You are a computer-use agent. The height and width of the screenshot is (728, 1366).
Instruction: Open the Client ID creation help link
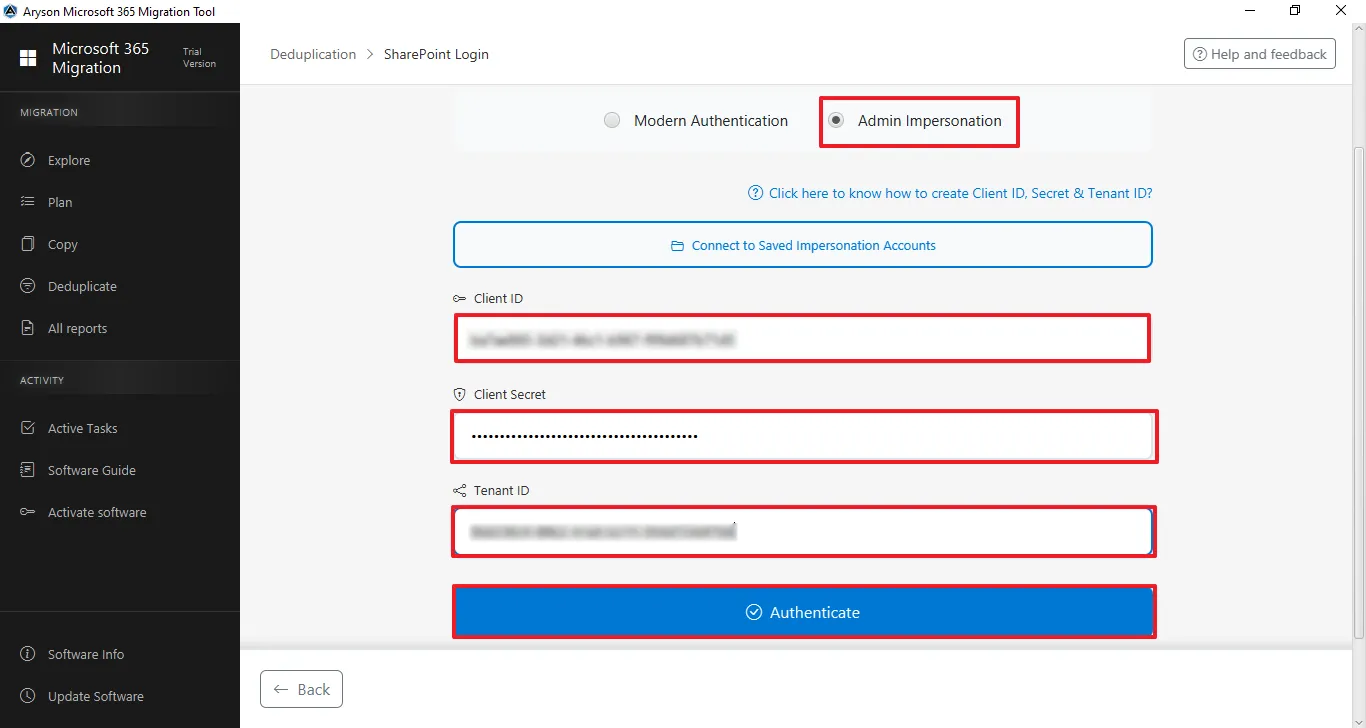(x=960, y=193)
